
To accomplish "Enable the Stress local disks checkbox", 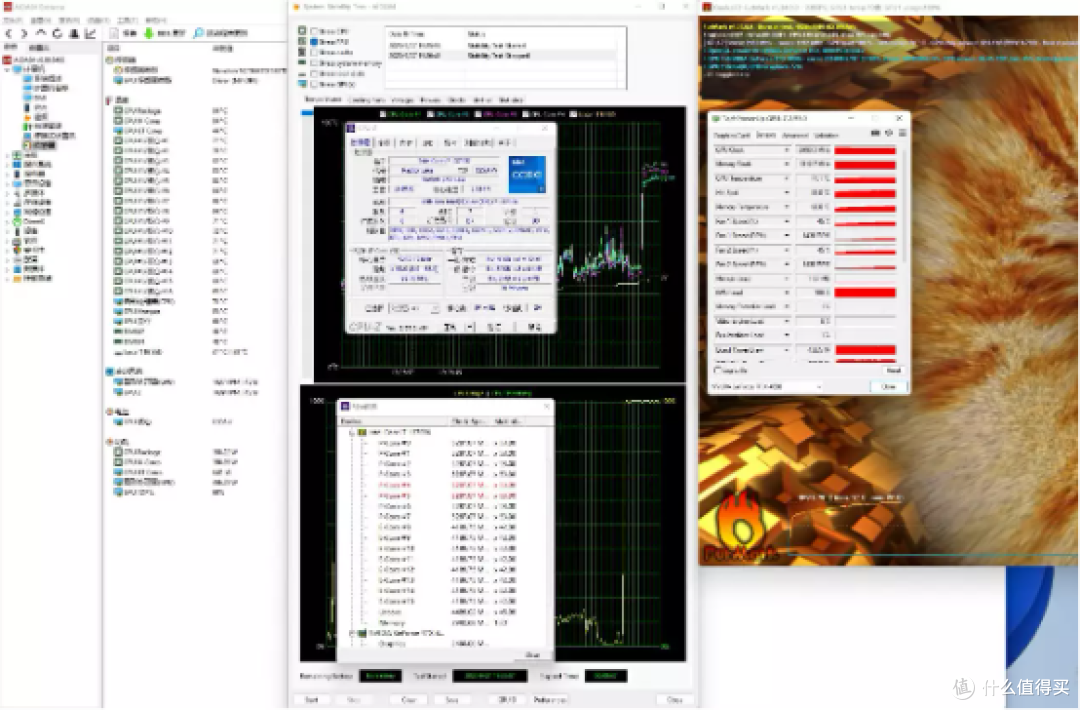I will (315, 74).
